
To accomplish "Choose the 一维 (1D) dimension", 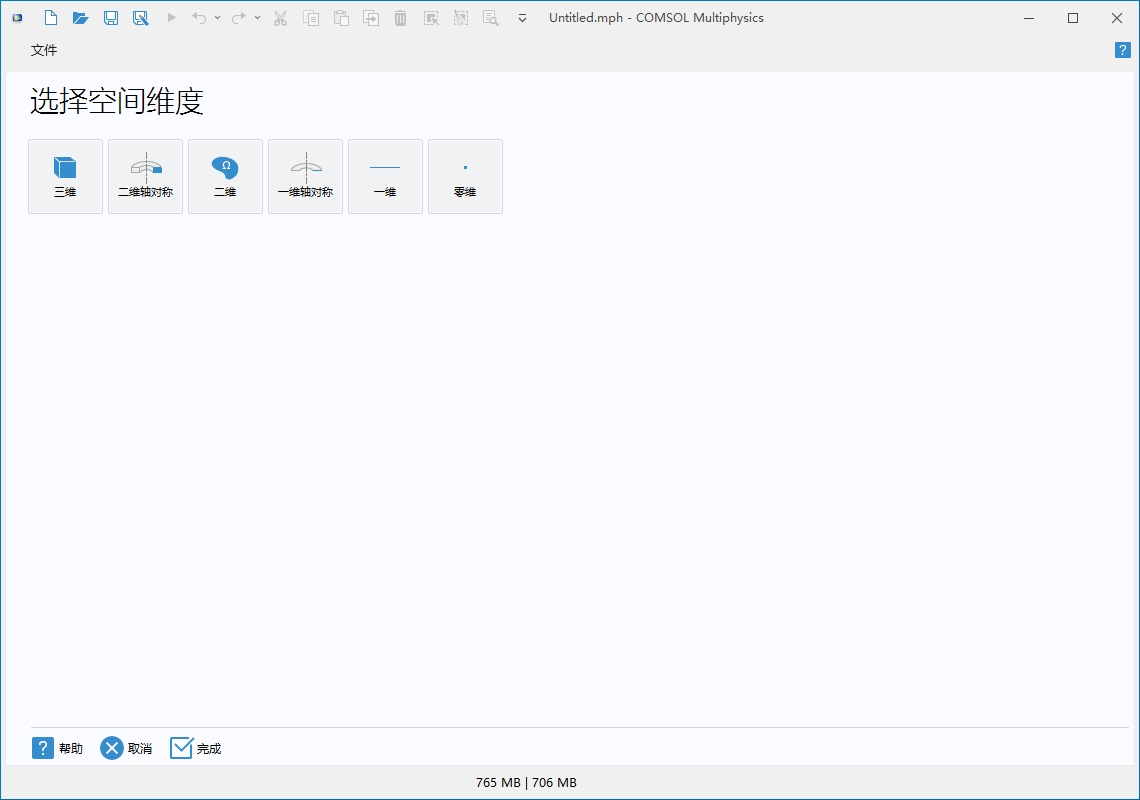I will point(385,176).
